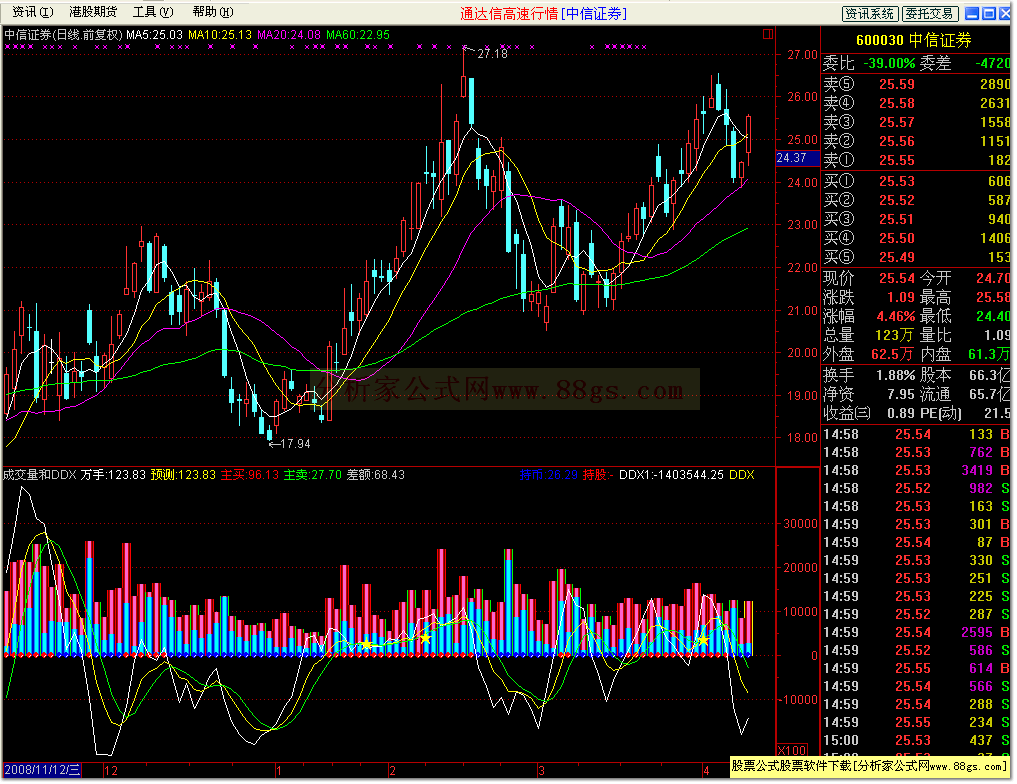Select the 卖① 25.55 order row

[916, 160]
